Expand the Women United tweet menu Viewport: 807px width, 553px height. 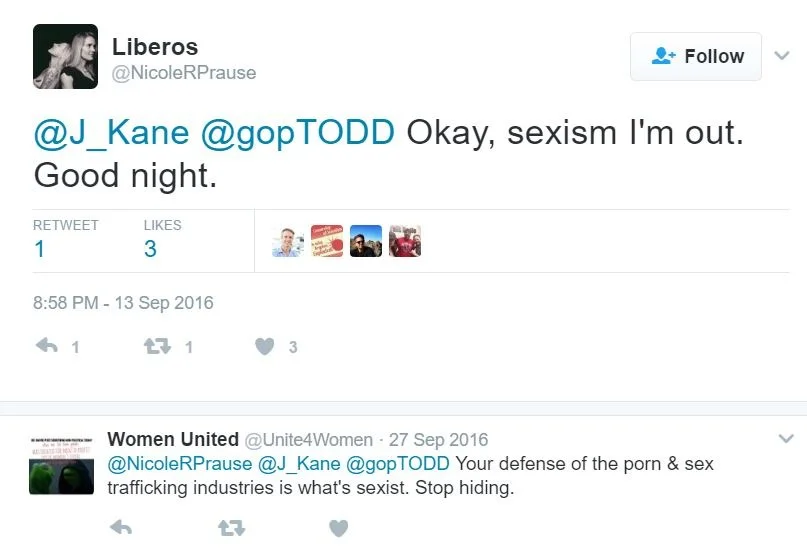point(786,439)
